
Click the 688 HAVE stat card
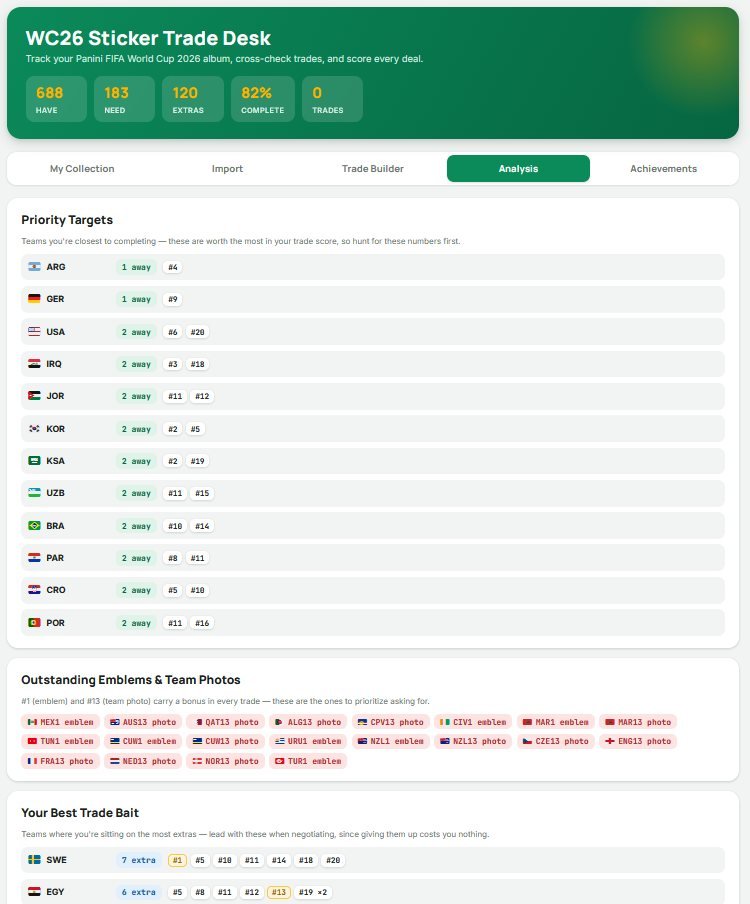56,99
